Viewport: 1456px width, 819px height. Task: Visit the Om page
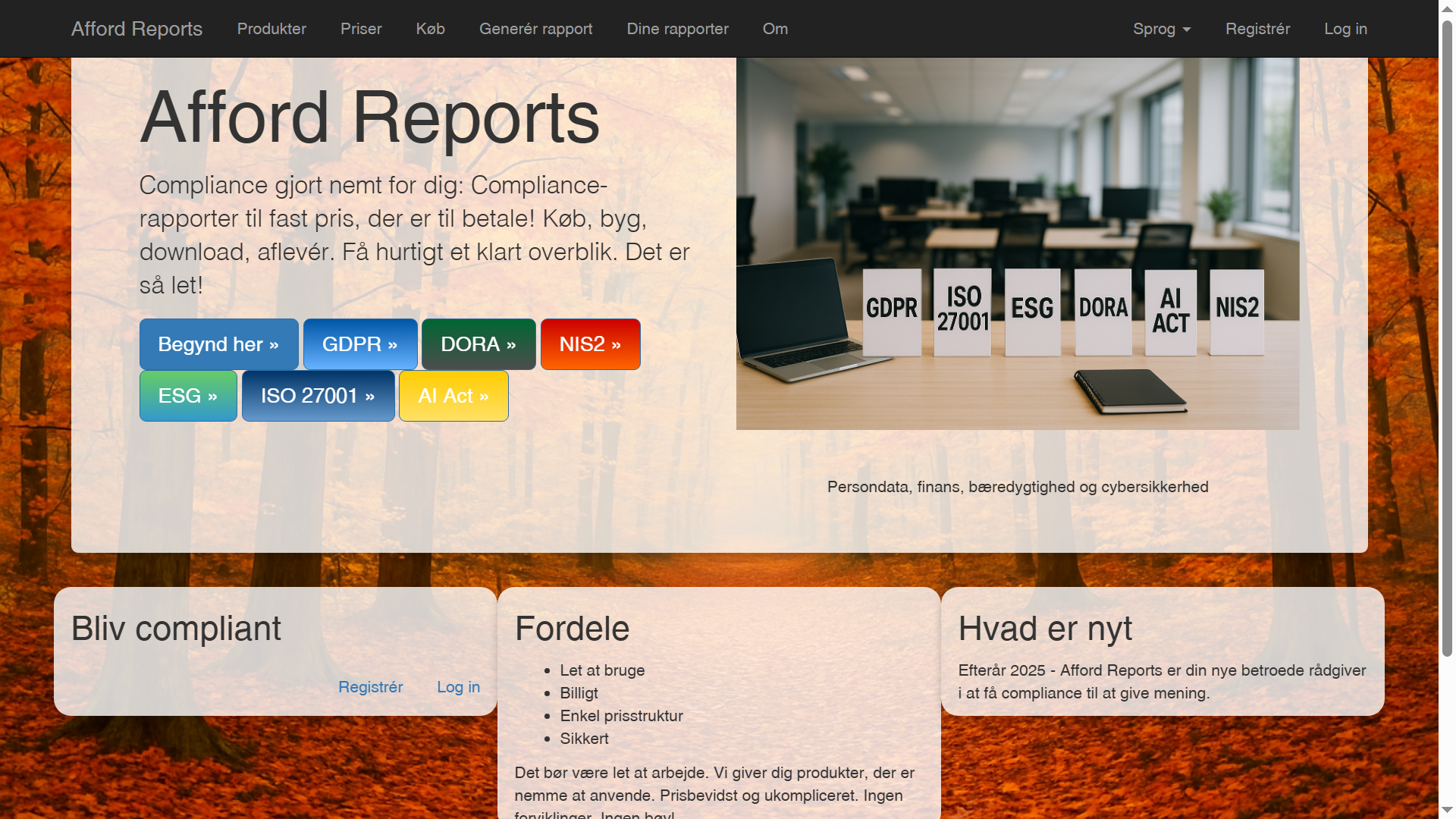point(774,29)
